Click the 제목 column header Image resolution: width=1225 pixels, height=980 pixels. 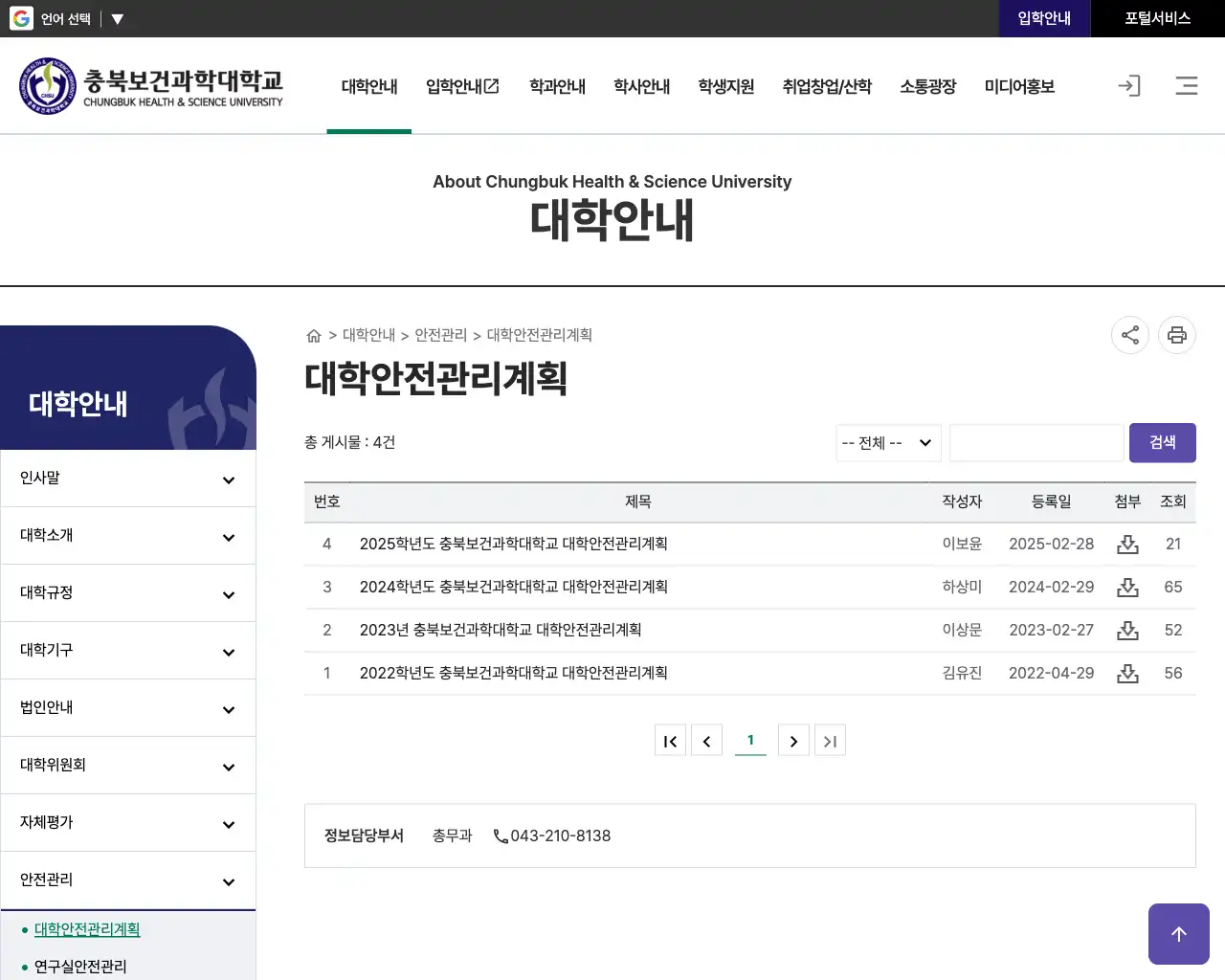pyautogui.click(x=637, y=501)
